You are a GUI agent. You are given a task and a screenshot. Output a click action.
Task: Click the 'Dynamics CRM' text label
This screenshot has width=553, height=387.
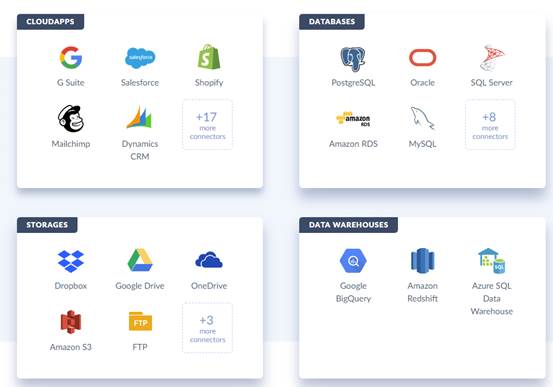point(140,150)
